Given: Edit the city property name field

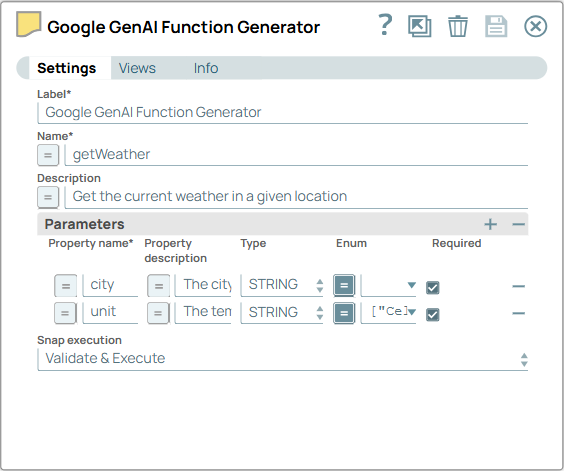Looking at the screenshot, I should click(x=110, y=285).
